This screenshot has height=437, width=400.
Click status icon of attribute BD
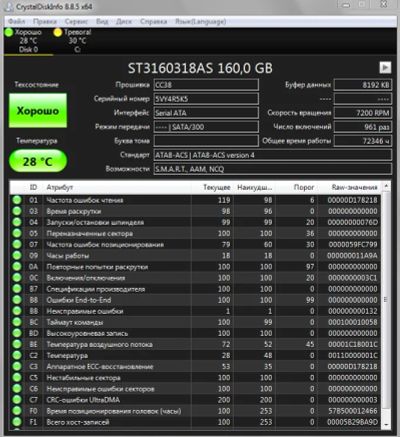pos(17,333)
